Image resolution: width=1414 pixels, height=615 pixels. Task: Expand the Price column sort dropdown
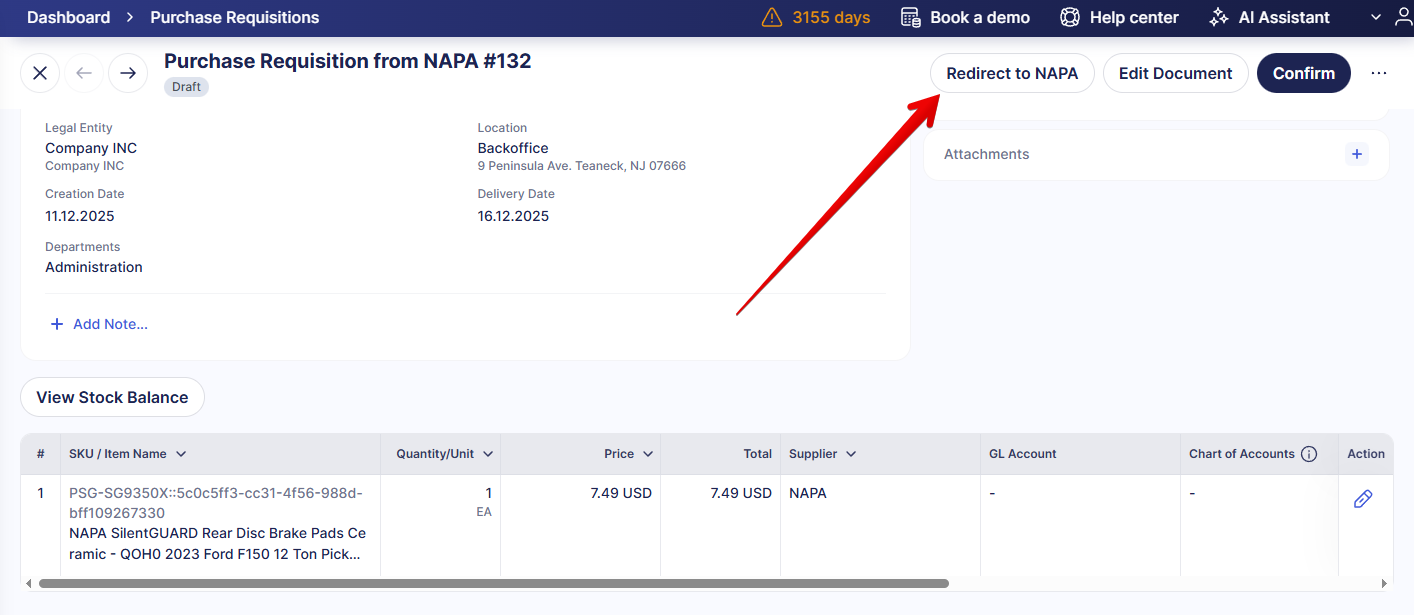click(x=648, y=454)
